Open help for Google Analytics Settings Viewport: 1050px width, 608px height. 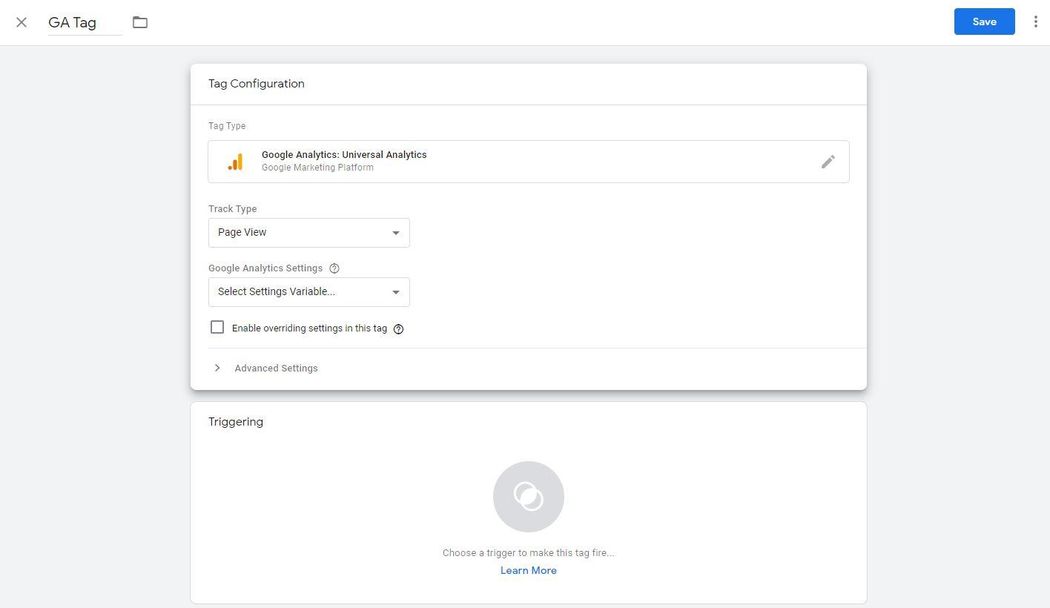tap(334, 268)
